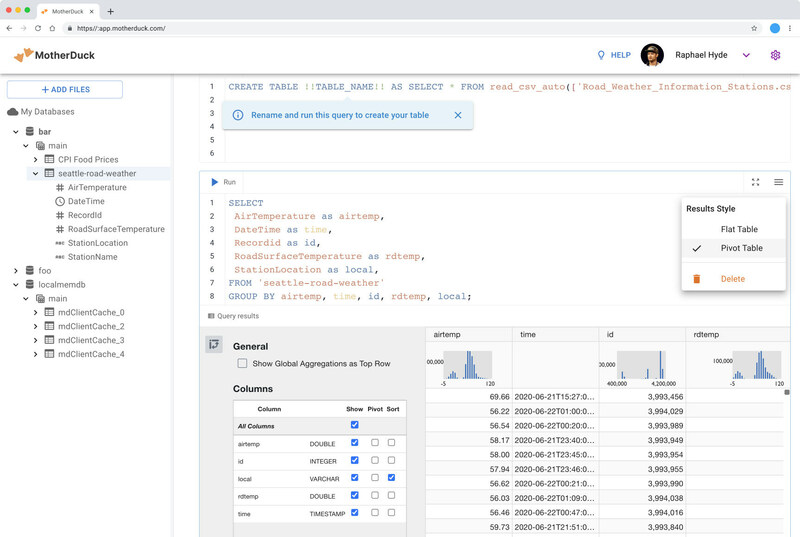
Task: Uncheck Show for id column
Action: [x=355, y=460]
